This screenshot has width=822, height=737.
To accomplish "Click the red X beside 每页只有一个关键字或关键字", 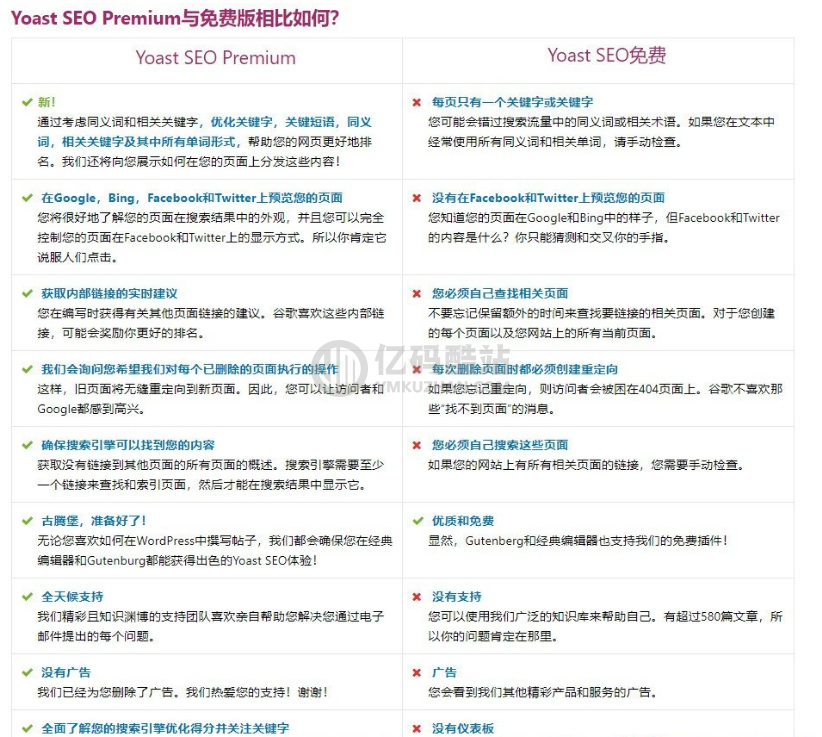I will click(x=417, y=102).
